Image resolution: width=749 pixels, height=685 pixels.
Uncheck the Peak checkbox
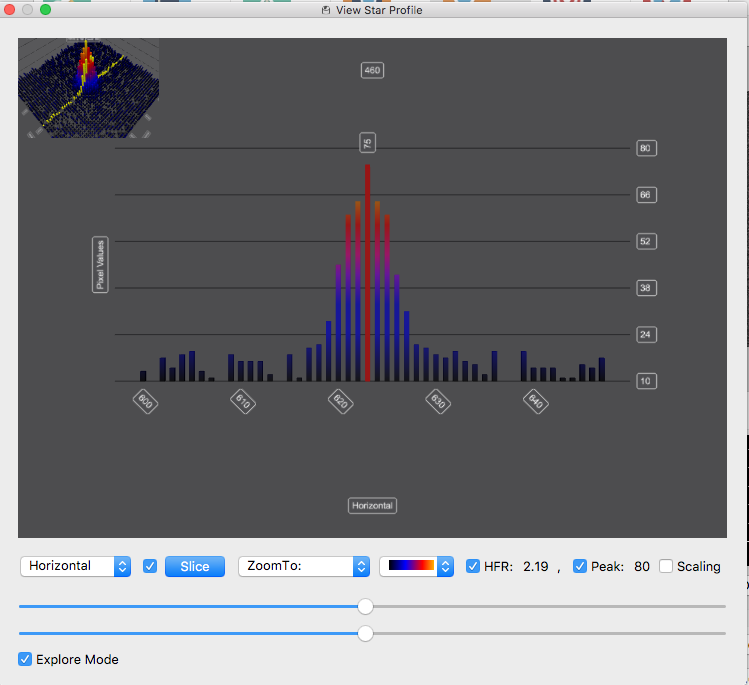pyautogui.click(x=579, y=567)
